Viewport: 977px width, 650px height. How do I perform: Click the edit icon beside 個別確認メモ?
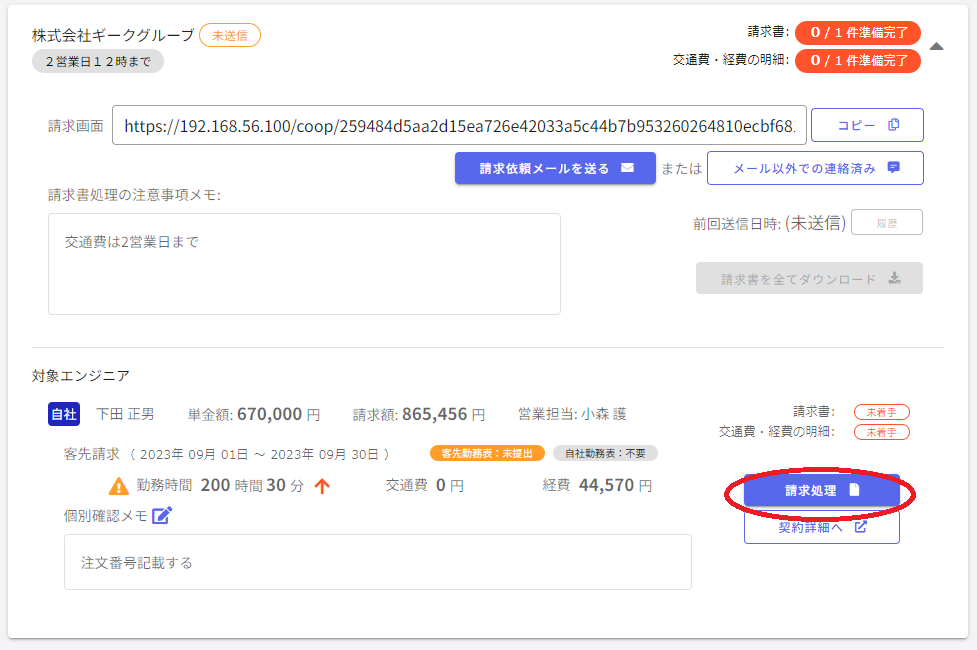coord(162,516)
